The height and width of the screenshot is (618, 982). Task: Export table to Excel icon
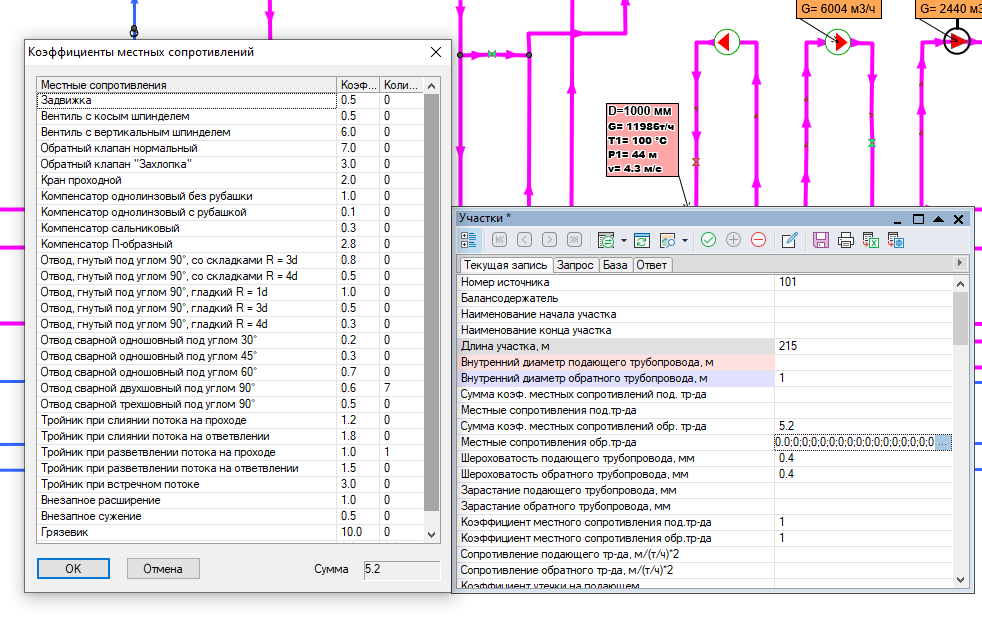click(x=871, y=240)
